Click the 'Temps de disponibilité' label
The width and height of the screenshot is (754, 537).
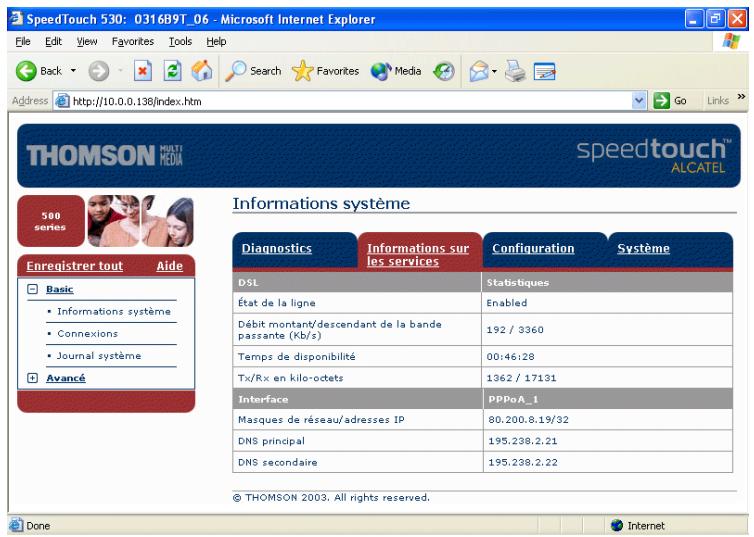(x=297, y=356)
